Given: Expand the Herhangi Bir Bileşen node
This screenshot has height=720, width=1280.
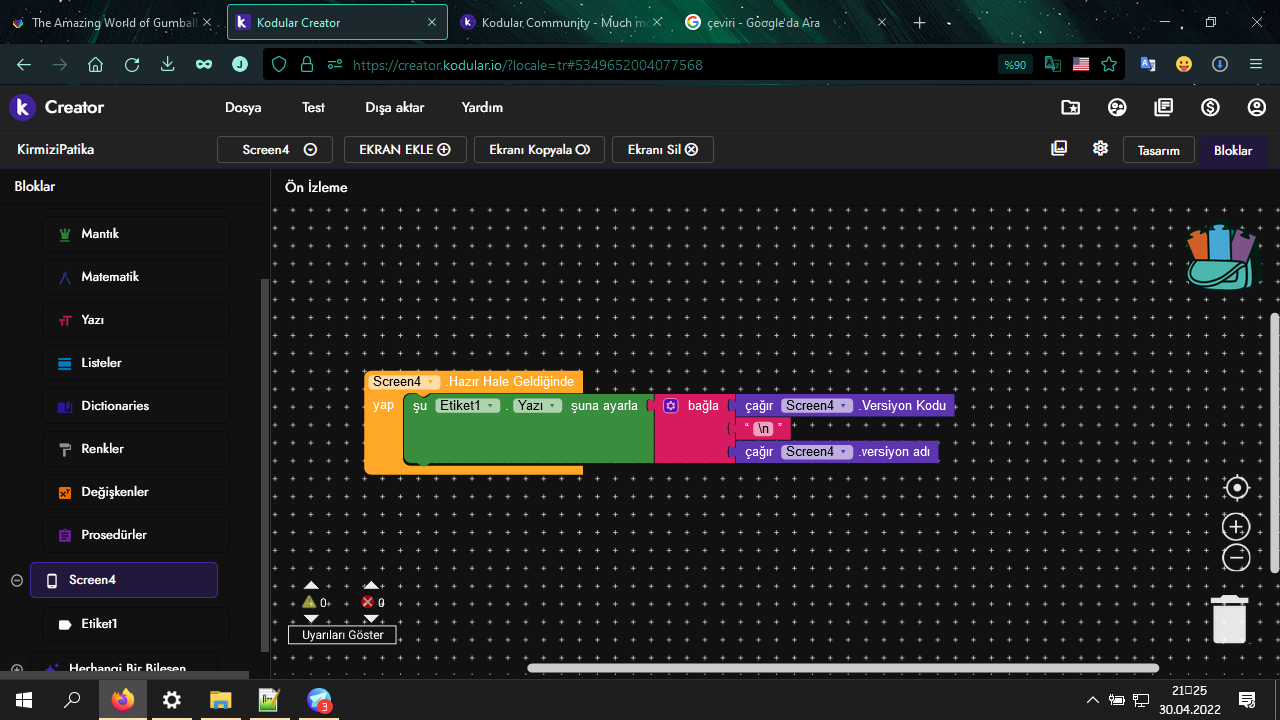Looking at the screenshot, I should tap(17, 669).
